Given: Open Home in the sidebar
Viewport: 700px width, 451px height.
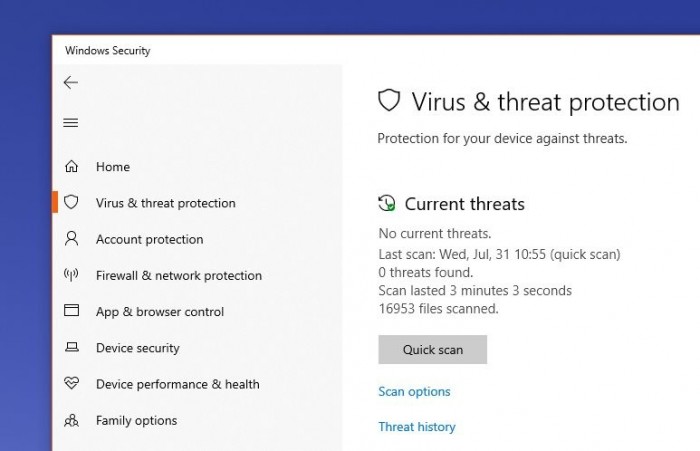Looking at the screenshot, I should (x=113, y=167).
